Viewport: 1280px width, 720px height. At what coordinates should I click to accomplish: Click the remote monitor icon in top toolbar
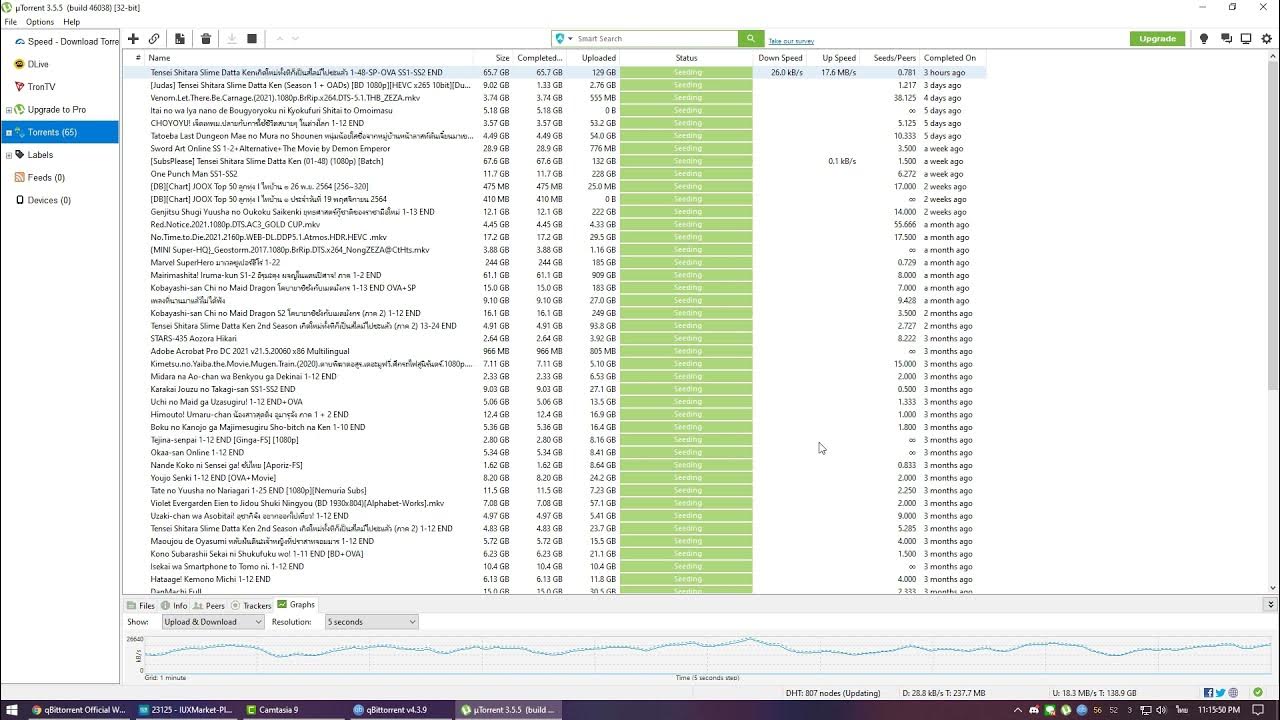tap(1246, 39)
